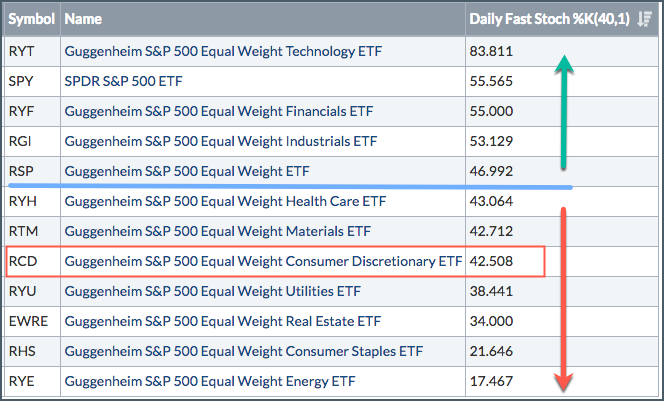The width and height of the screenshot is (664, 401).
Task: Open Equal Weight Consumer Discretionary ETF link
Action: [x=262, y=263]
